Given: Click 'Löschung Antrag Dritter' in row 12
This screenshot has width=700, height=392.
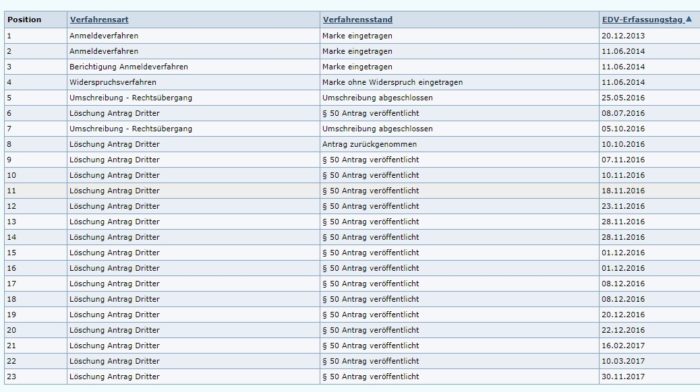Looking at the screenshot, I should pos(114,206).
